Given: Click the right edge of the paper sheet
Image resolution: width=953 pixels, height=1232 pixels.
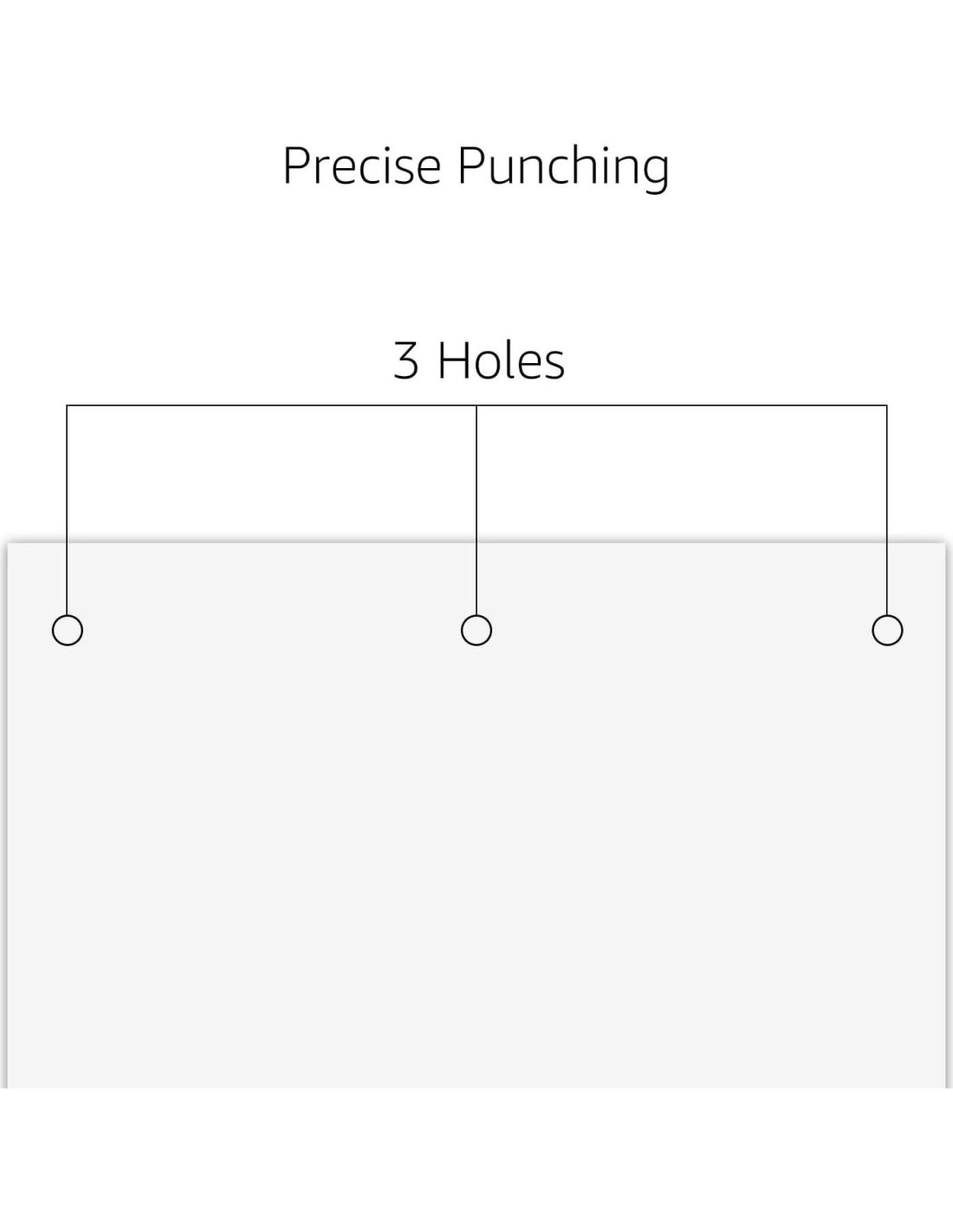Looking at the screenshot, I should coord(945,814).
